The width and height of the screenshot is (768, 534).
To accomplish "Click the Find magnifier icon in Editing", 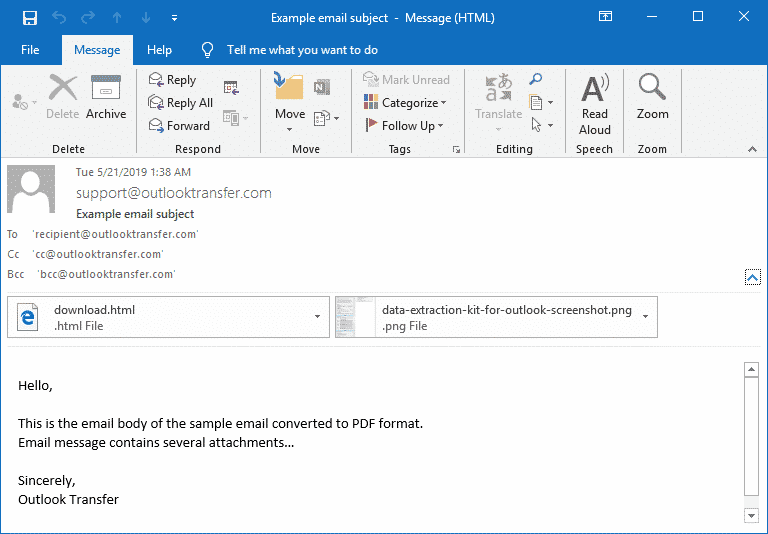I will coord(536,79).
